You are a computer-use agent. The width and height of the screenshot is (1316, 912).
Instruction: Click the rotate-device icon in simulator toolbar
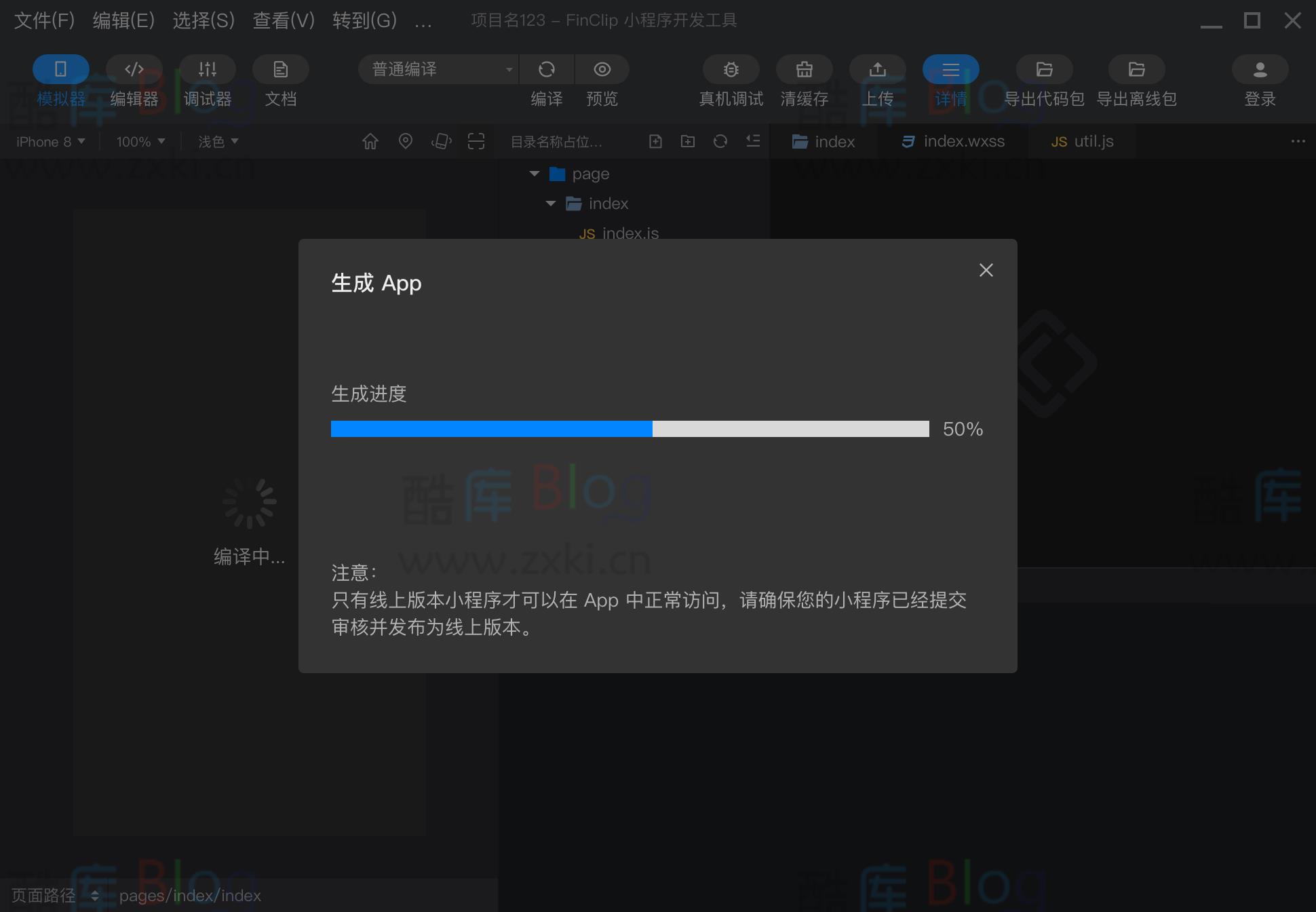(441, 141)
